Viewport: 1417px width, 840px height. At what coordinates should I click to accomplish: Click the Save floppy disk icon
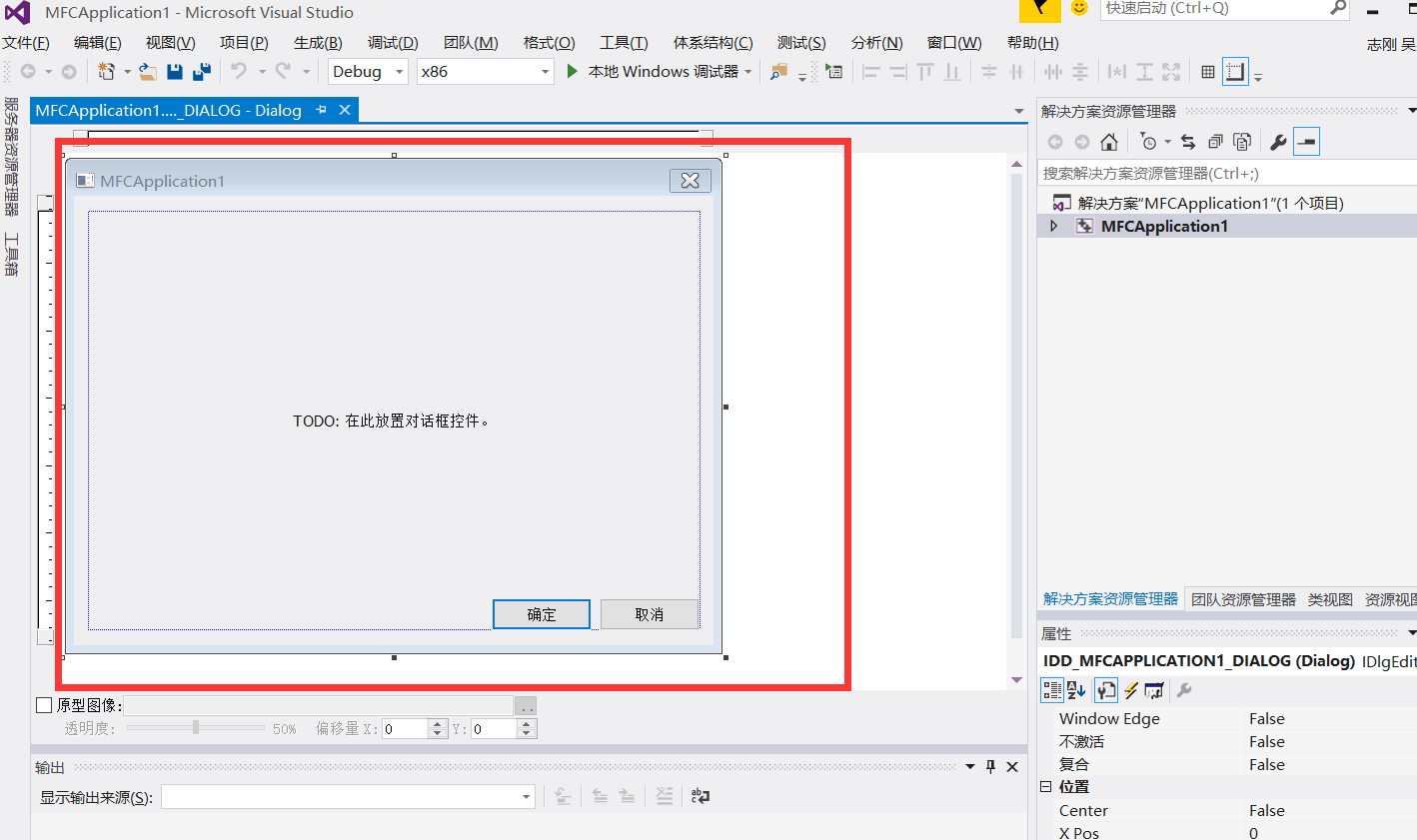[x=175, y=71]
